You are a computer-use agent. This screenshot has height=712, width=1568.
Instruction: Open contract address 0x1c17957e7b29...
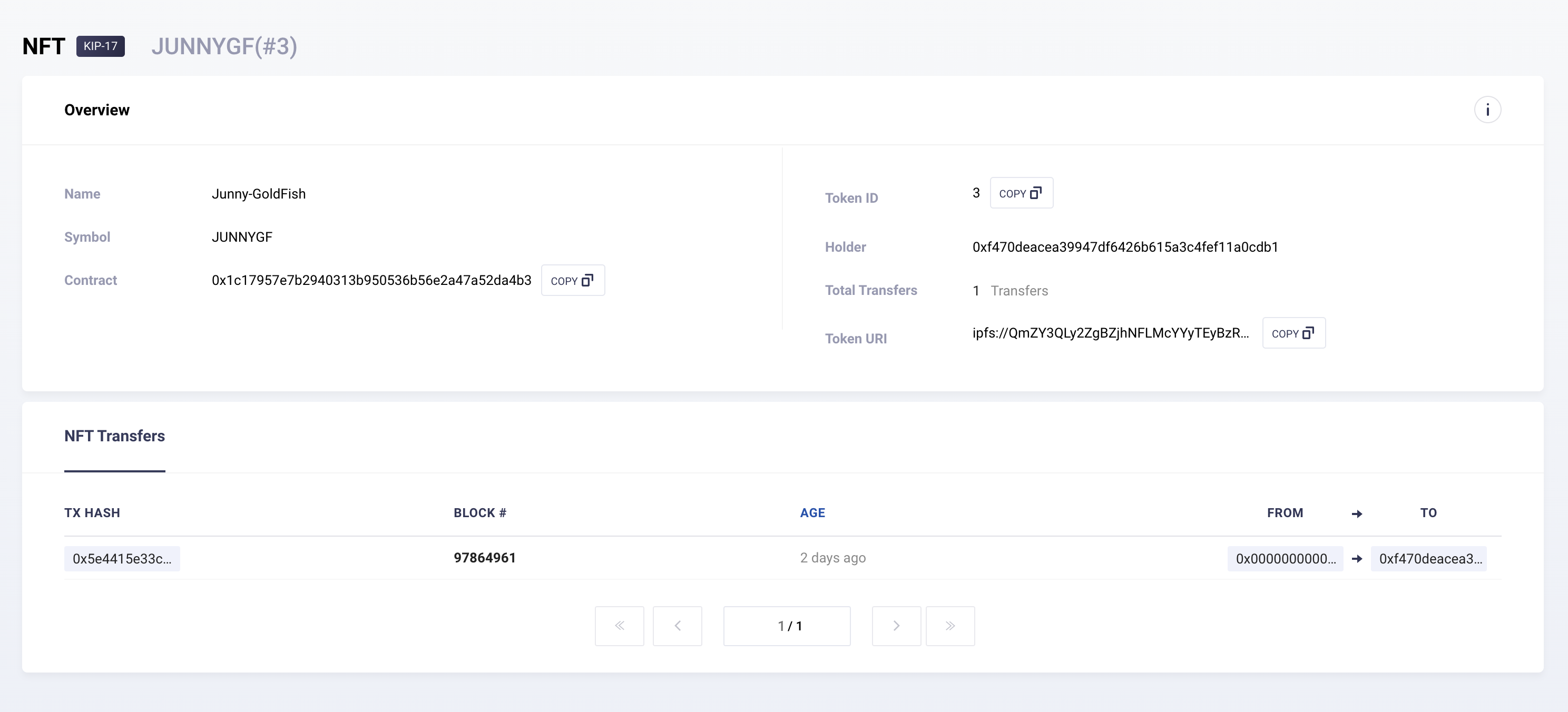click(x=371, y=281)
